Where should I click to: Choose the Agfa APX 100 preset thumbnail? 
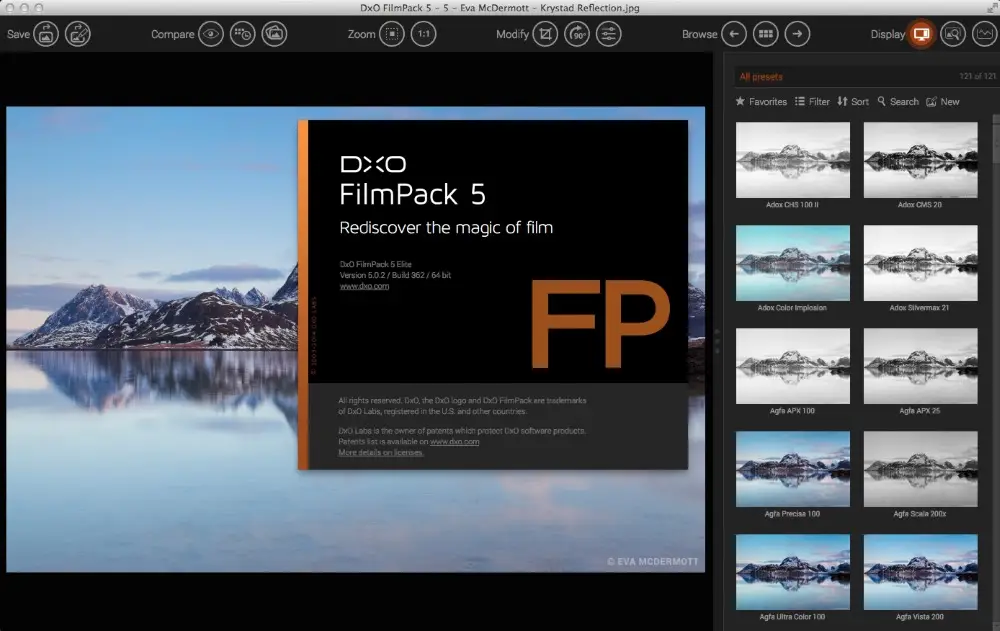(793, 366)
